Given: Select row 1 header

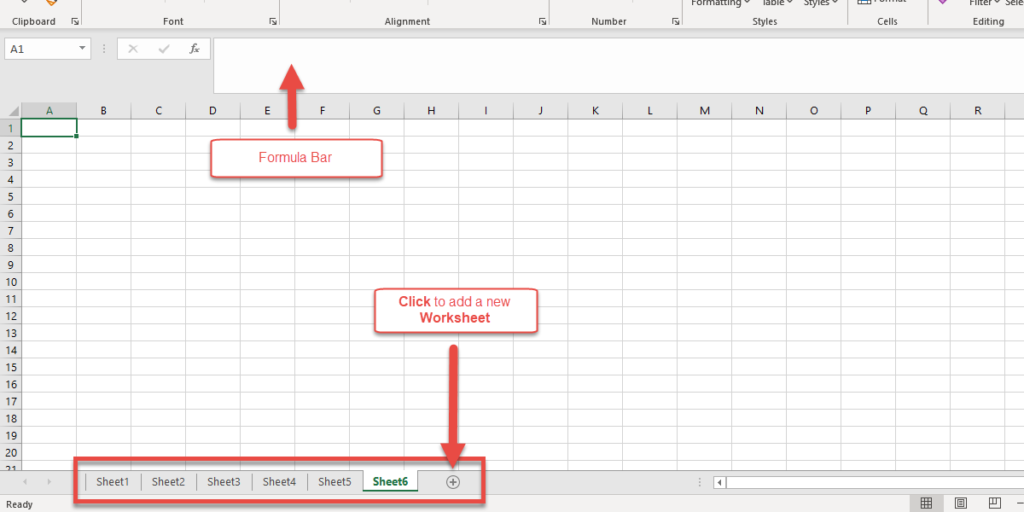Looking at the screenshot, I should [10, 128].
